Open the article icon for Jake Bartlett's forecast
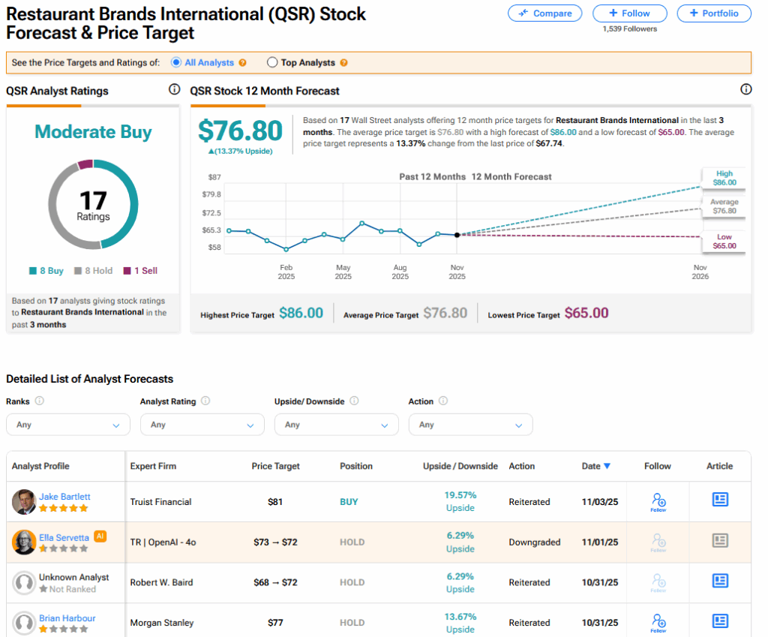Image resolution: width=768 pixels, height=637 pixels. click(720, 500)
